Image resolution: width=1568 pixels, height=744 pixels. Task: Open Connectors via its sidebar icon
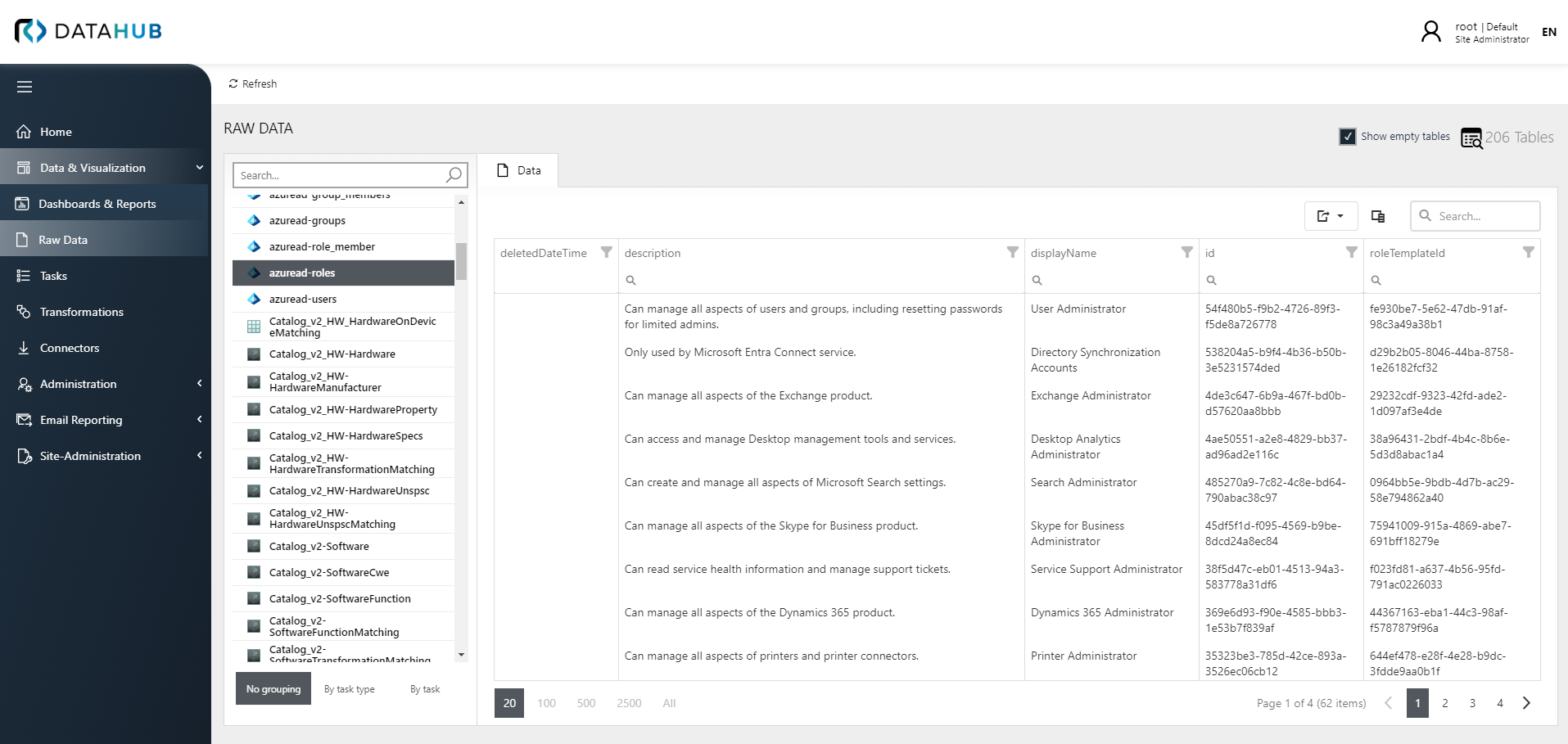[x=25, y=348]
